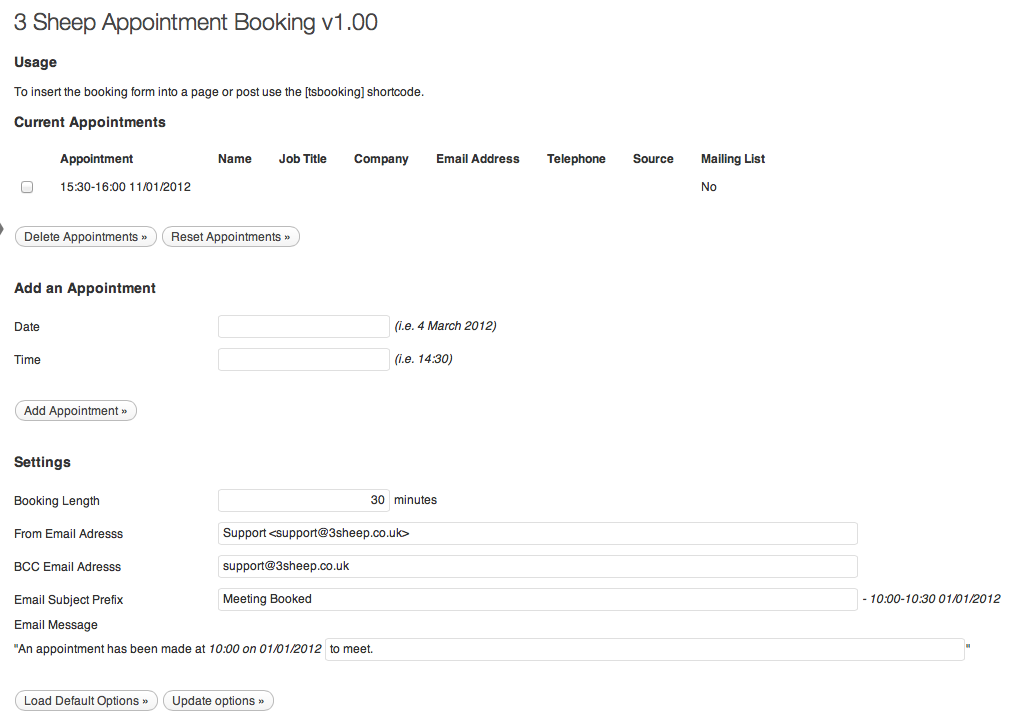Click the Telephone column header
The image size is (1036, 728).
(x=576, y=159)
